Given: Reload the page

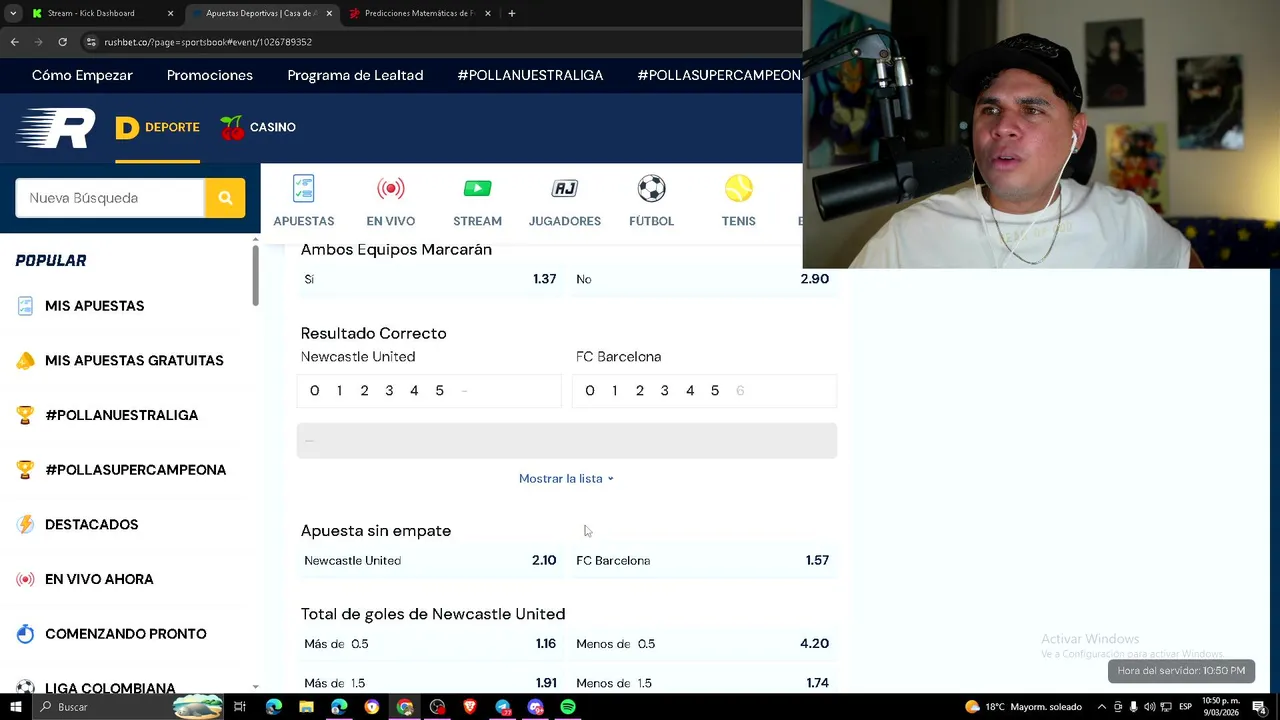Looking at the screenshot, I should (62, 42).
